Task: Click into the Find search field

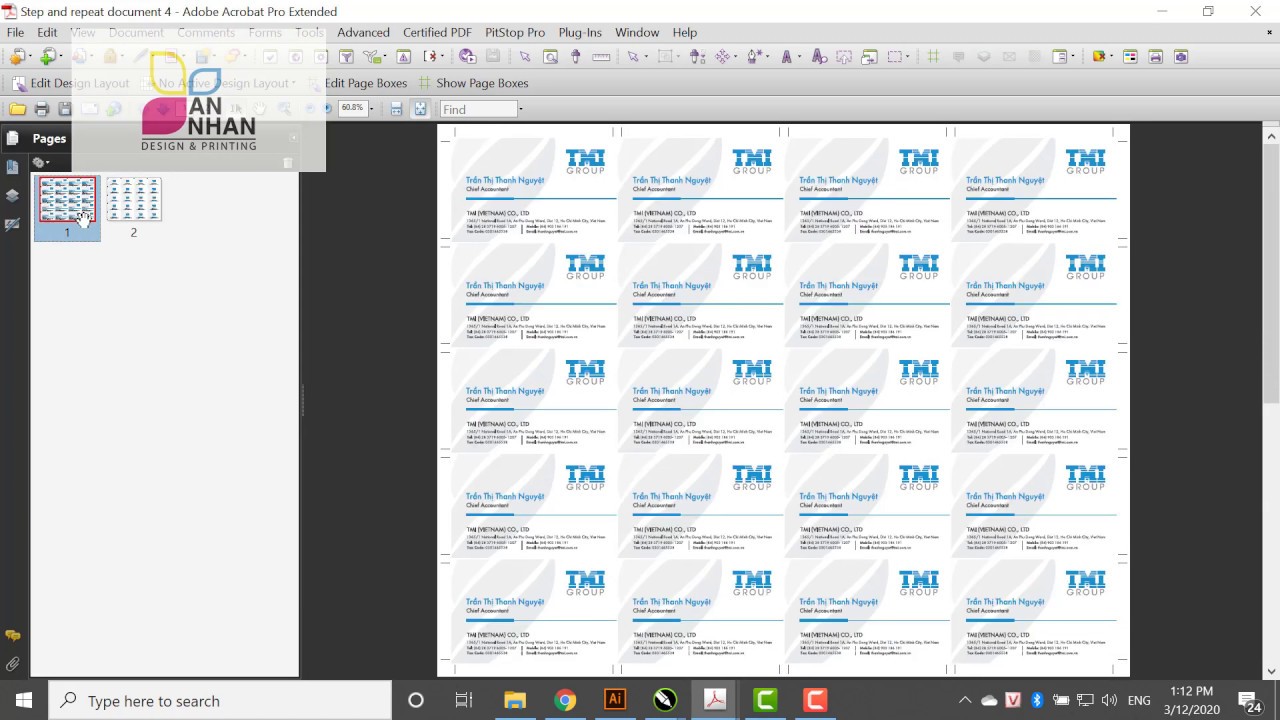Action: coord(478,109)
